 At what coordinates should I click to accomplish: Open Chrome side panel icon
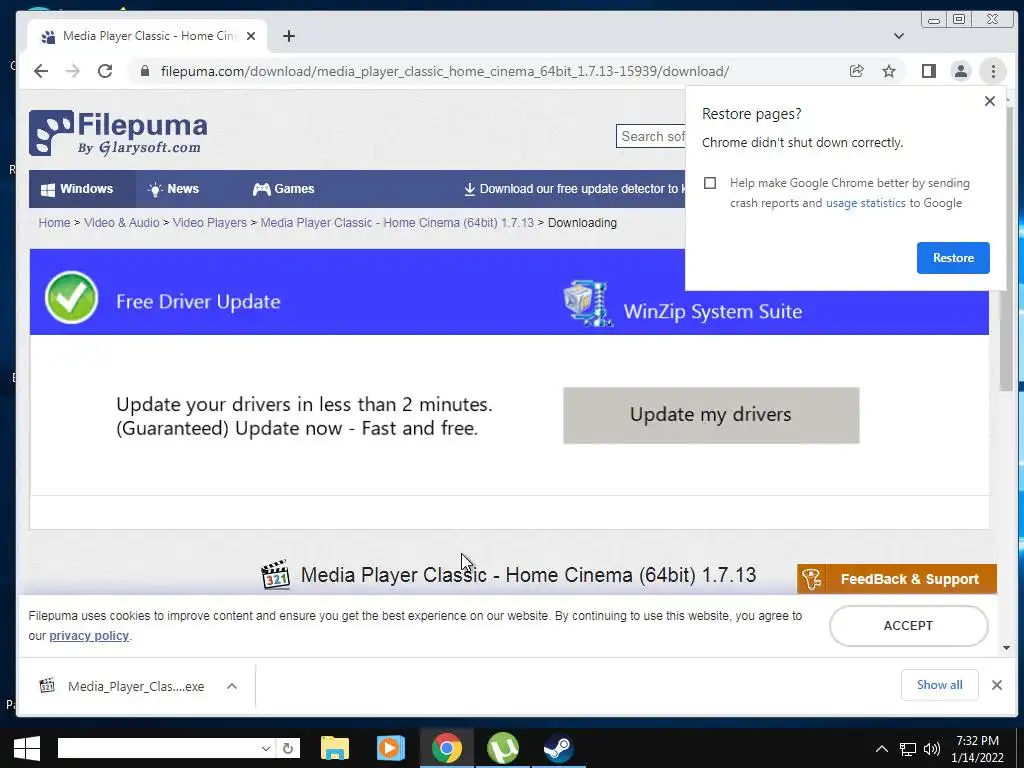[x=929, y=71]
